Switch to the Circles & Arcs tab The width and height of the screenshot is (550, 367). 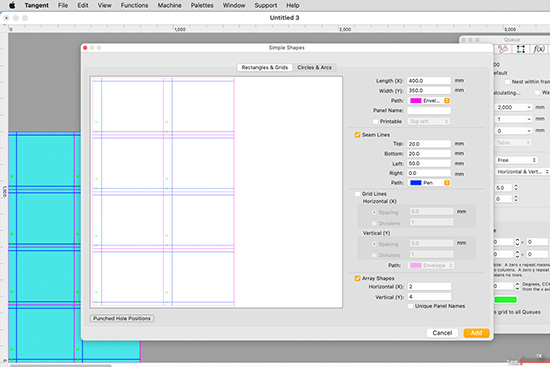click(314, 67)
